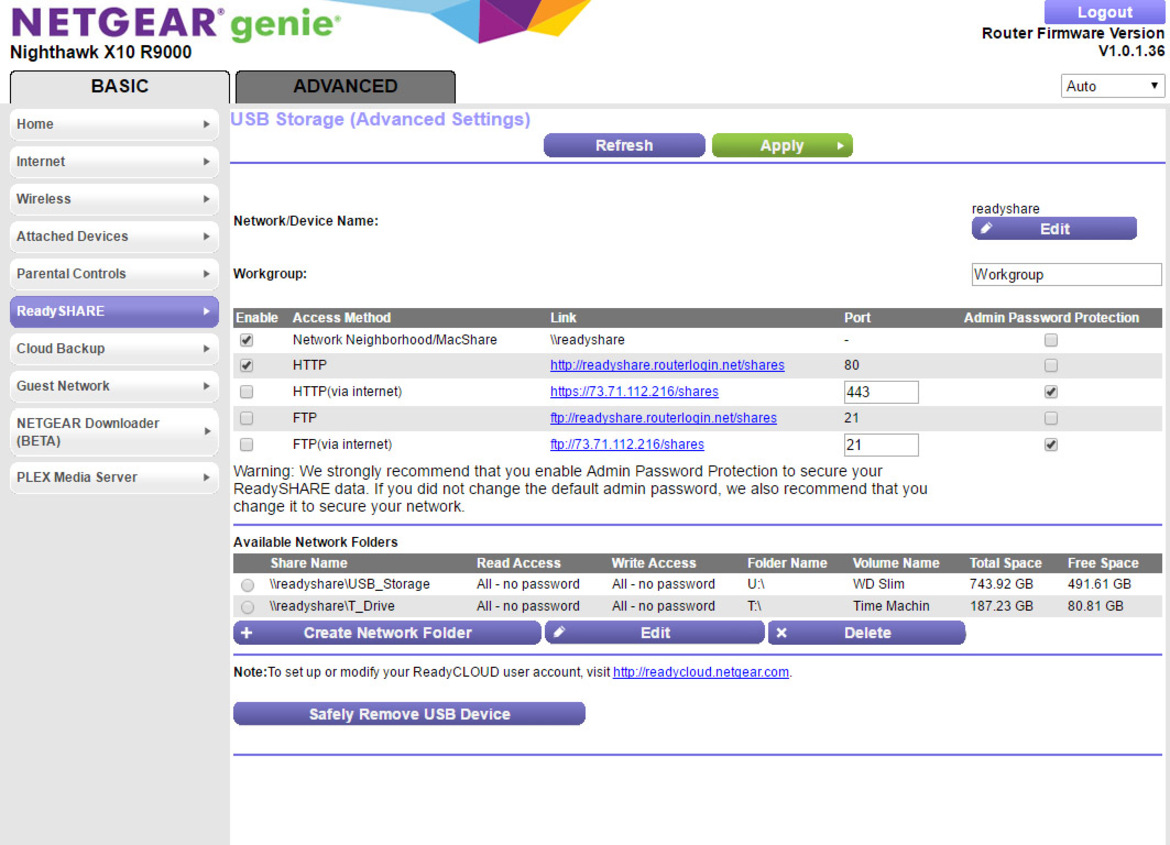Toggle Network Neighborhood/MacShare enable checkbox
This screenshot has width=1170, height=845.
tap(246, 340)
